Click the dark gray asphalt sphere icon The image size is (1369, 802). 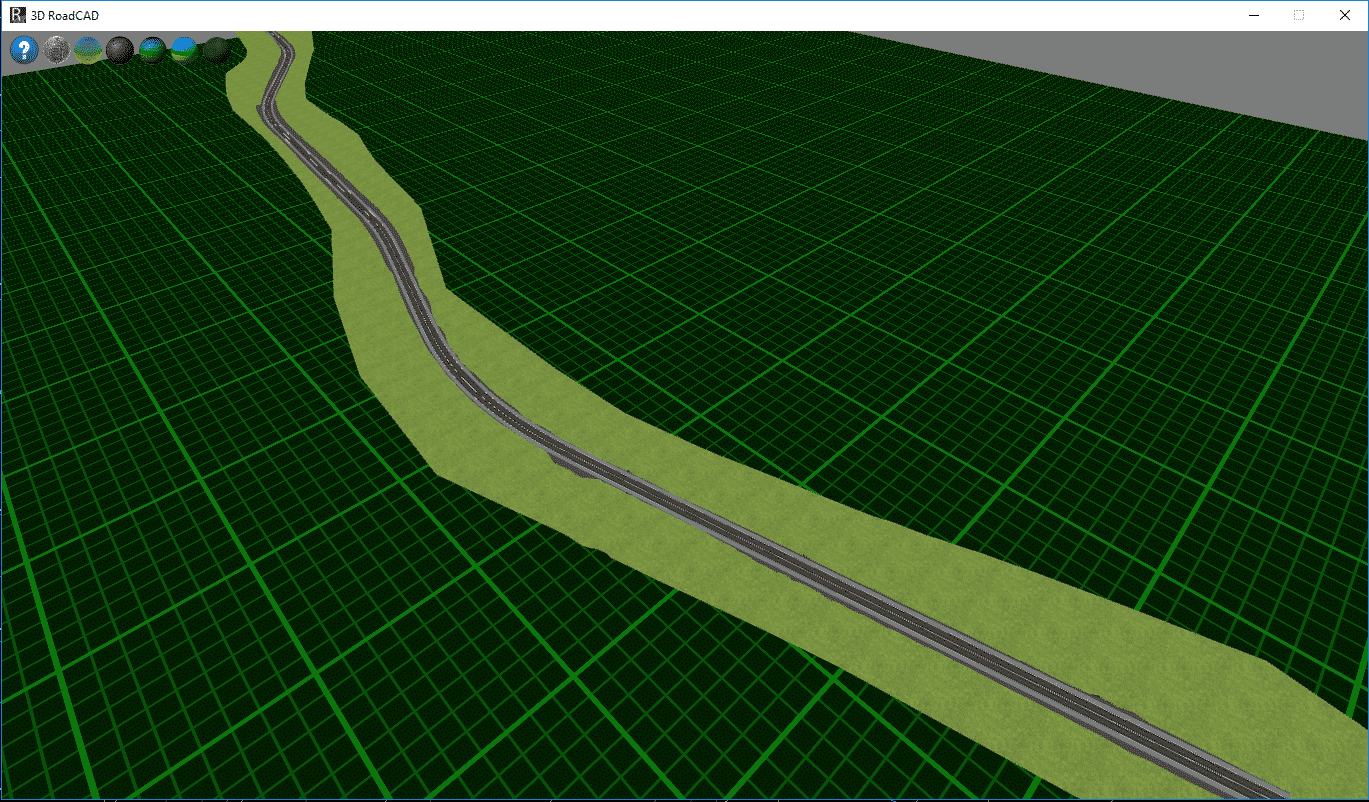(120, 49)
